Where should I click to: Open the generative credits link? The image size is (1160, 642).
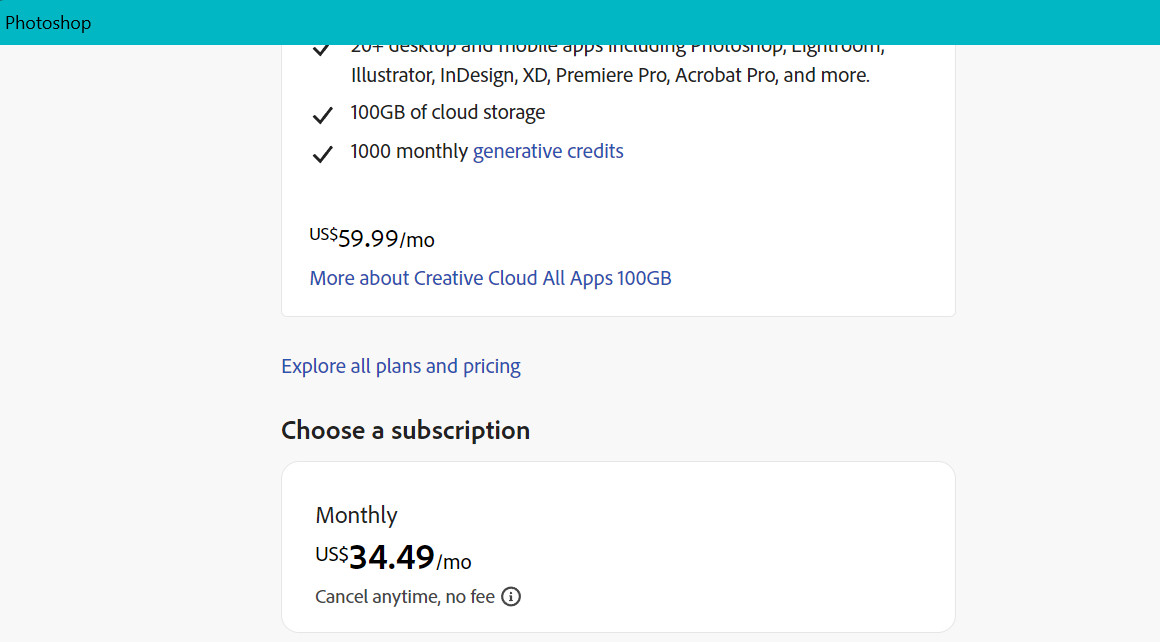pos(548,151)
